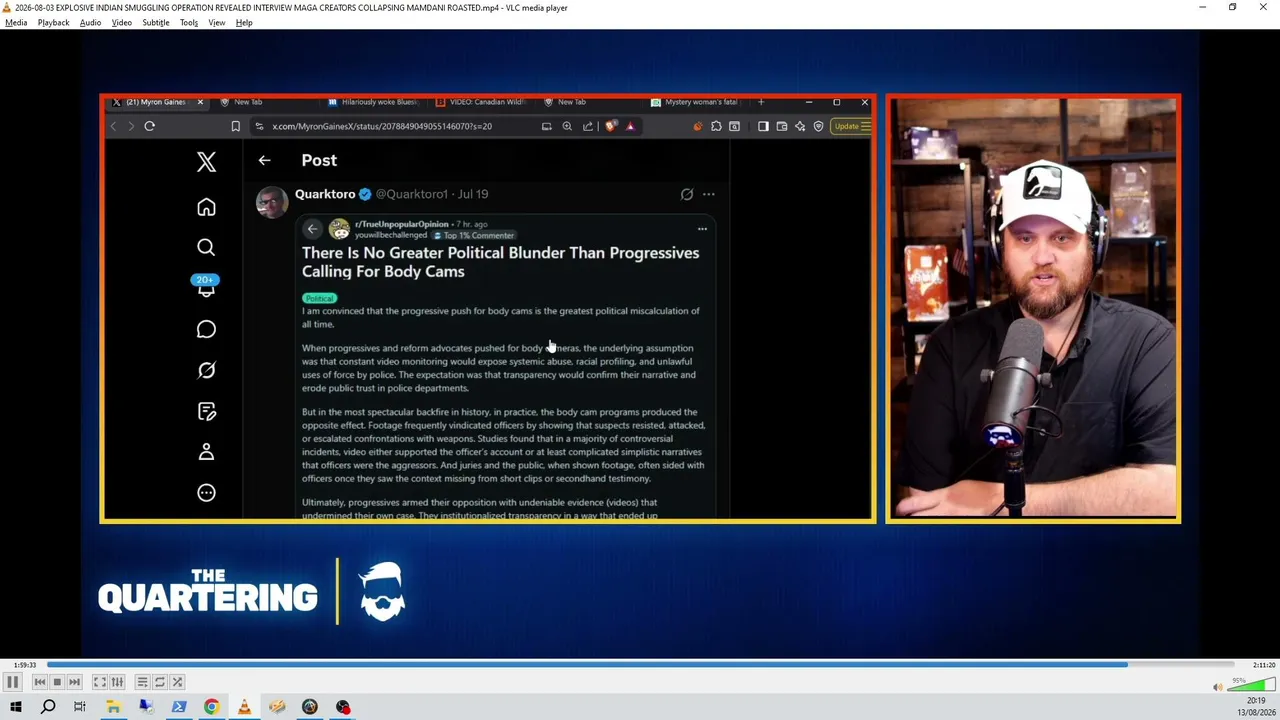
Task: Click the back arrow beside Post heading
Action: tap(264, 160)
